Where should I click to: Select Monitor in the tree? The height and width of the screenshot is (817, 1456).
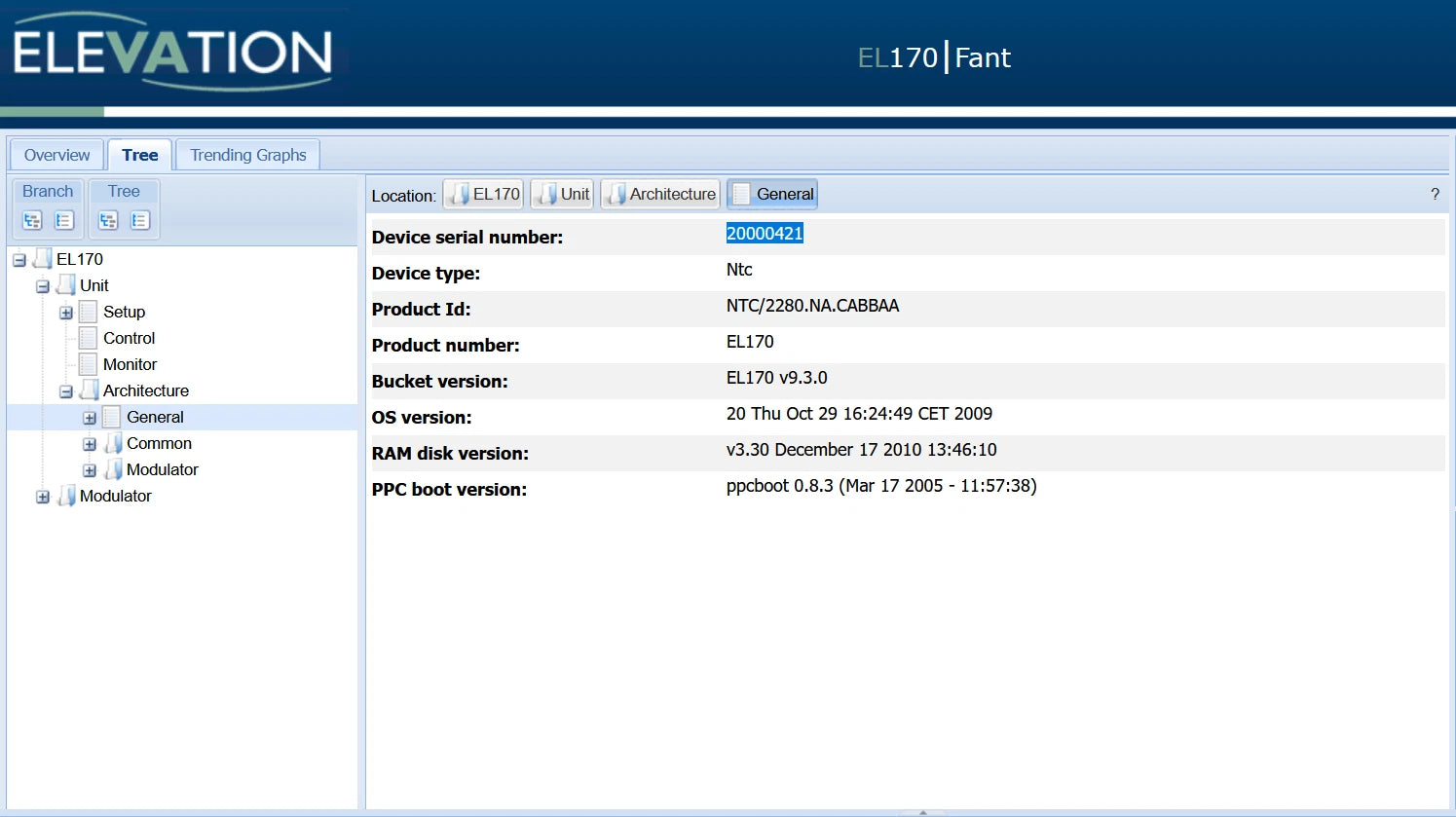(131, 364)
